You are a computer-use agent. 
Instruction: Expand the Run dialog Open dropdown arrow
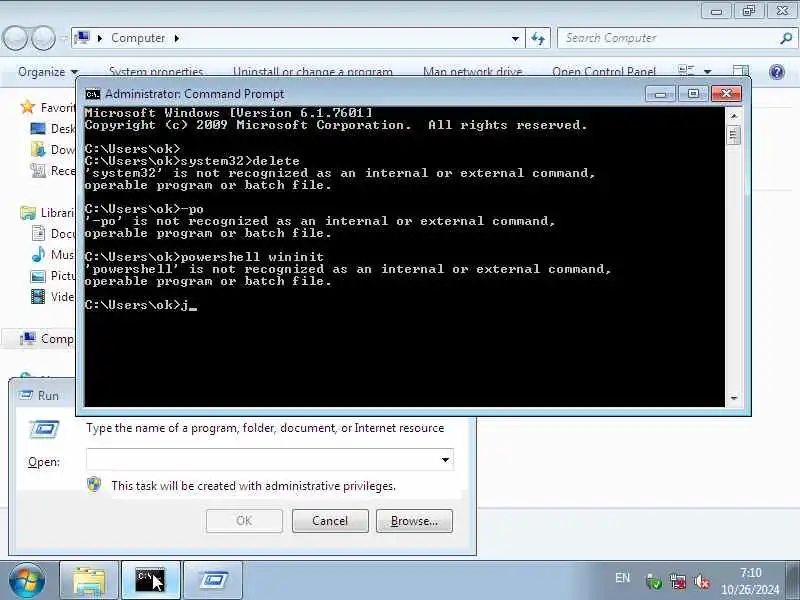[445, 460]
